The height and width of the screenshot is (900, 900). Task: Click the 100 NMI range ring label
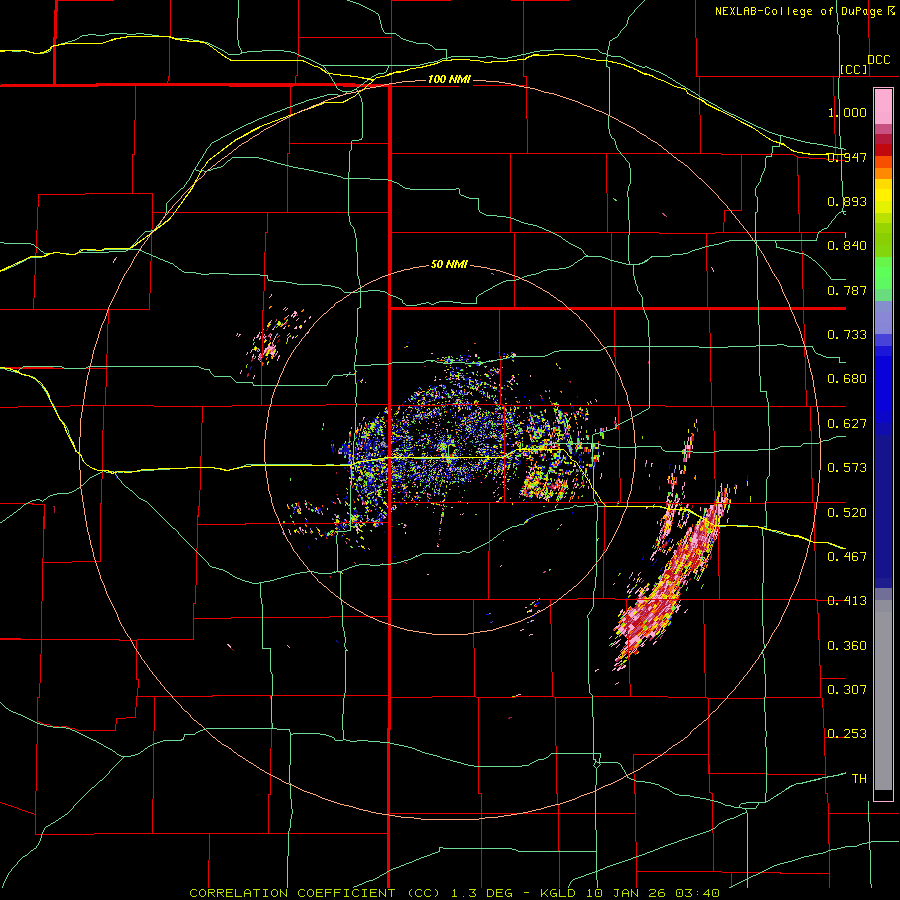(x=449, y=79)
